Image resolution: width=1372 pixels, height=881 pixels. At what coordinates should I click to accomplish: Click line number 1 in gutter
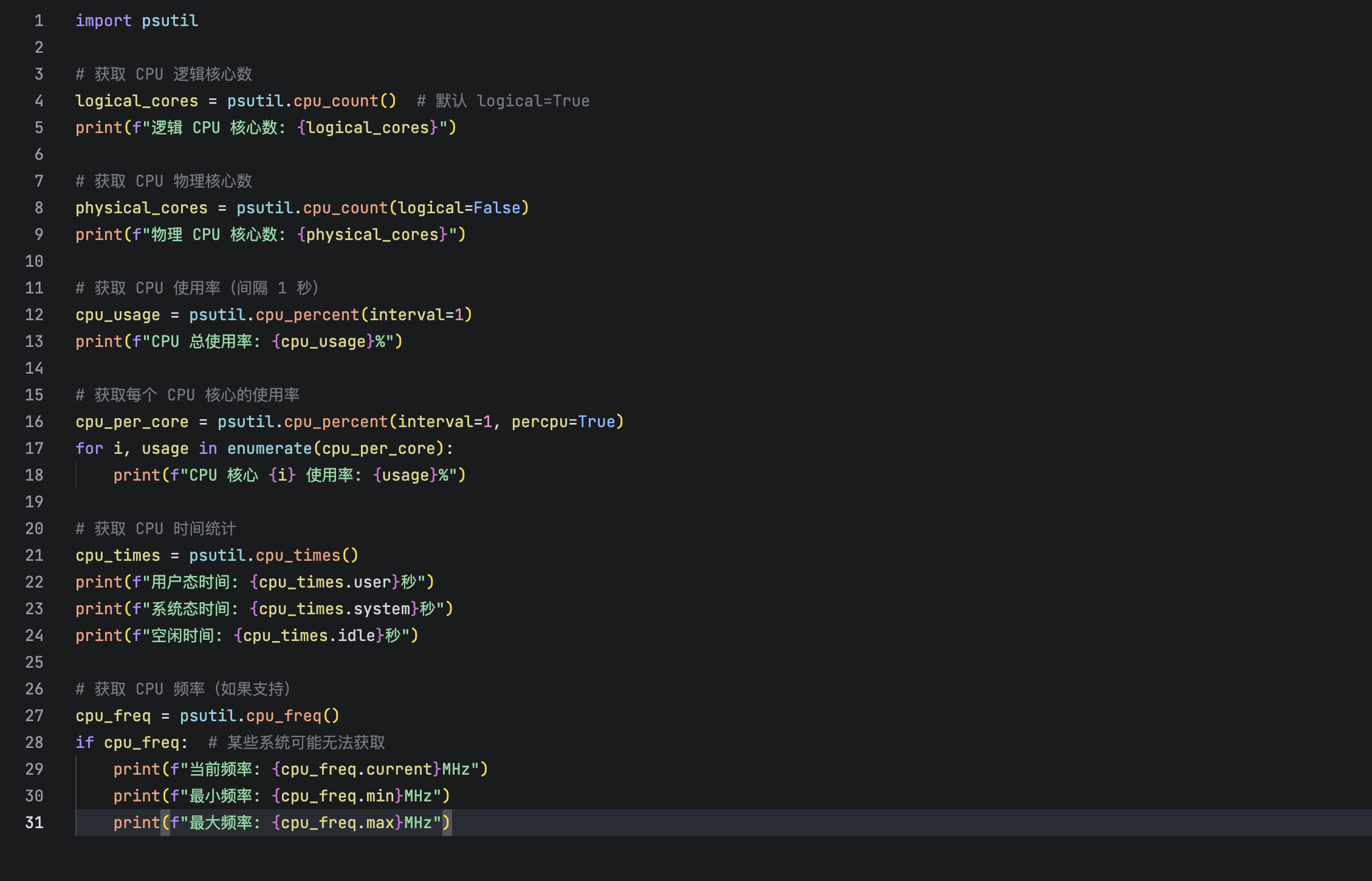coord(39,21)
